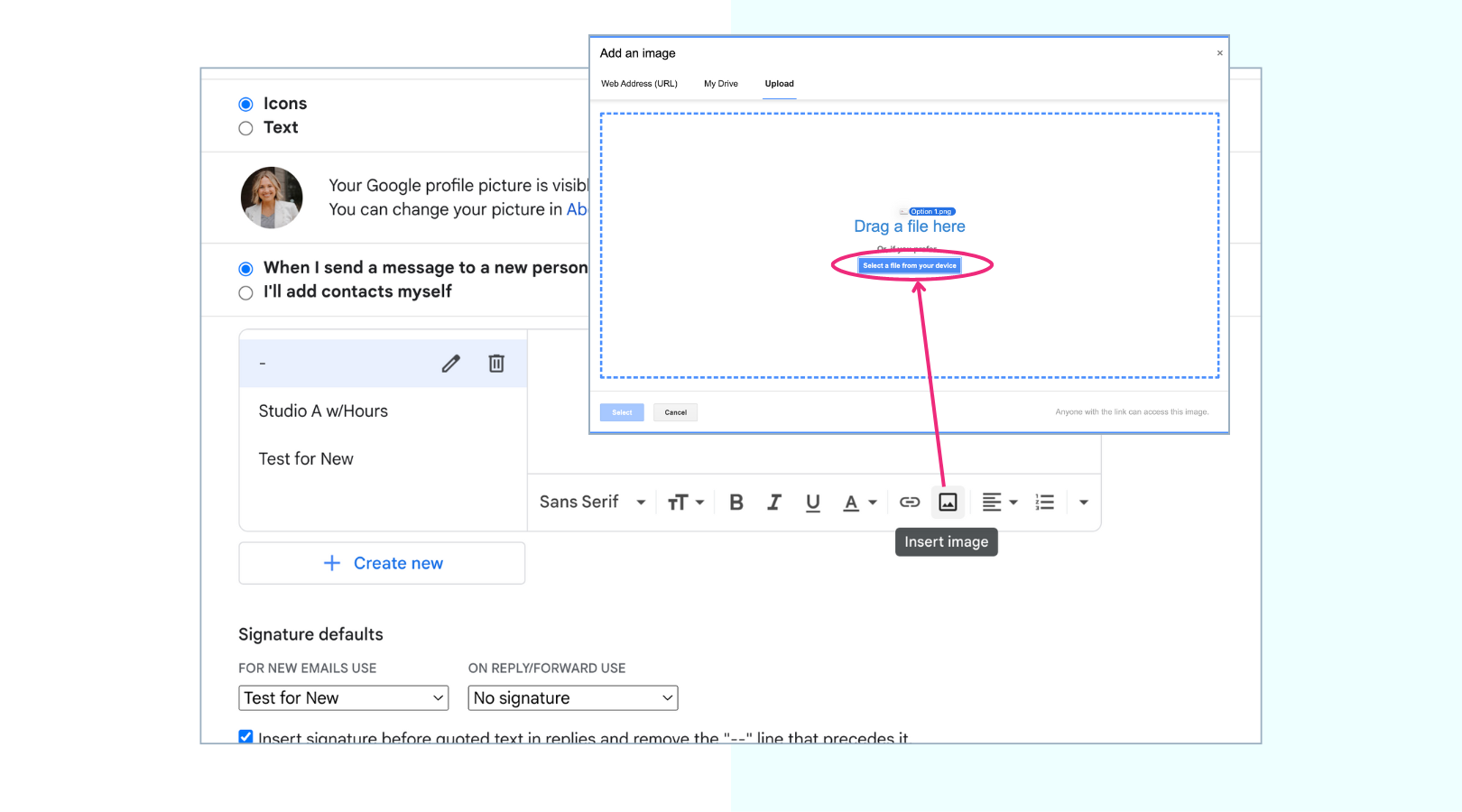
Task: Switch to the Web Address (URL) tab
Action: click(639, 83)
